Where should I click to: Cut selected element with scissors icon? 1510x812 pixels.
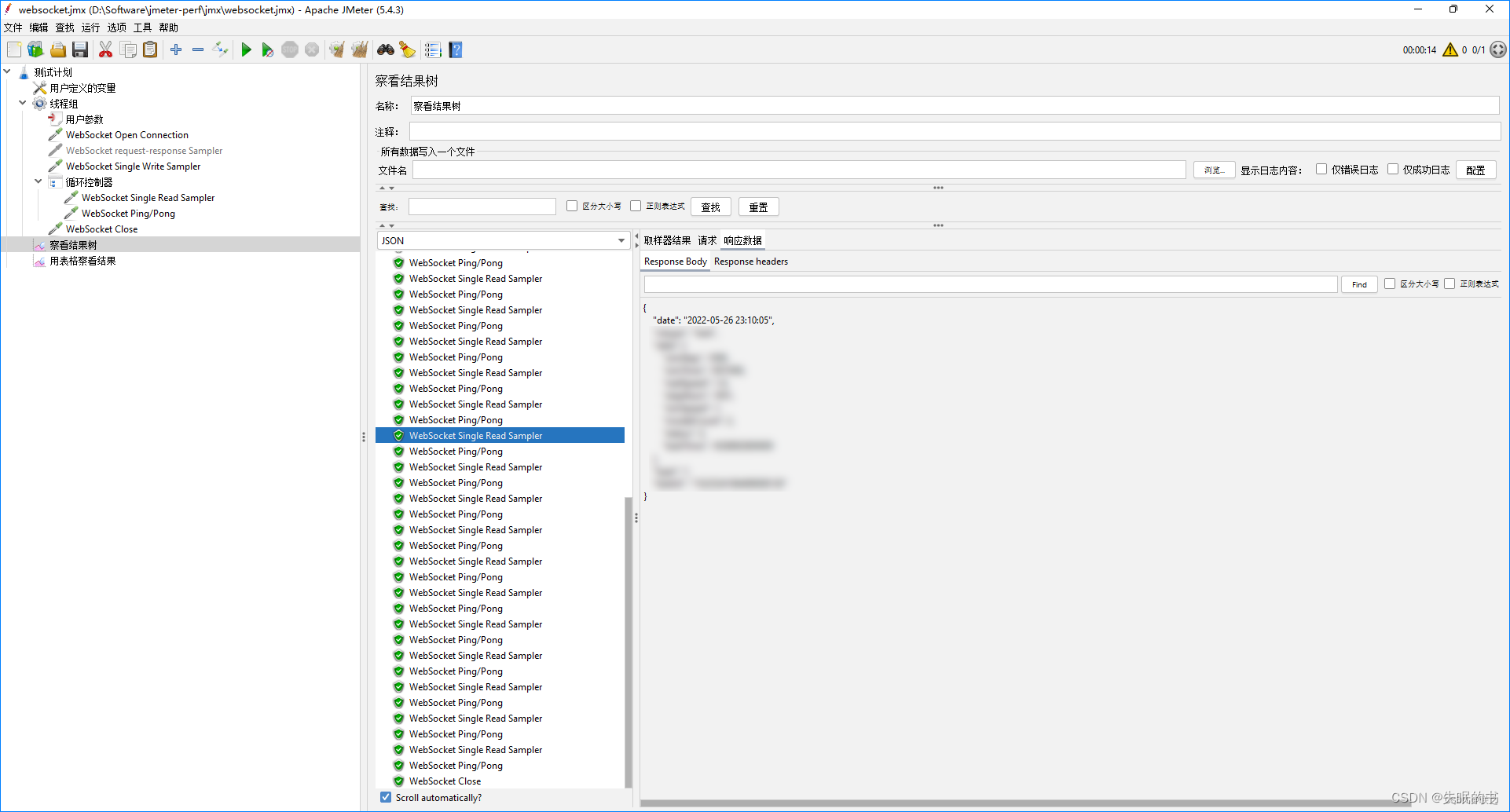tap(105, 50)
